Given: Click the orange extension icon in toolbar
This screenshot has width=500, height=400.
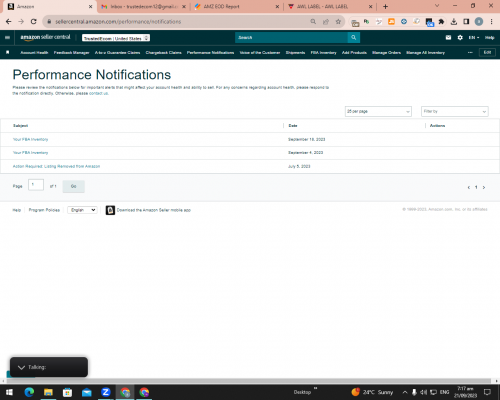Looking at the screenshot, I should coord(391,22).
